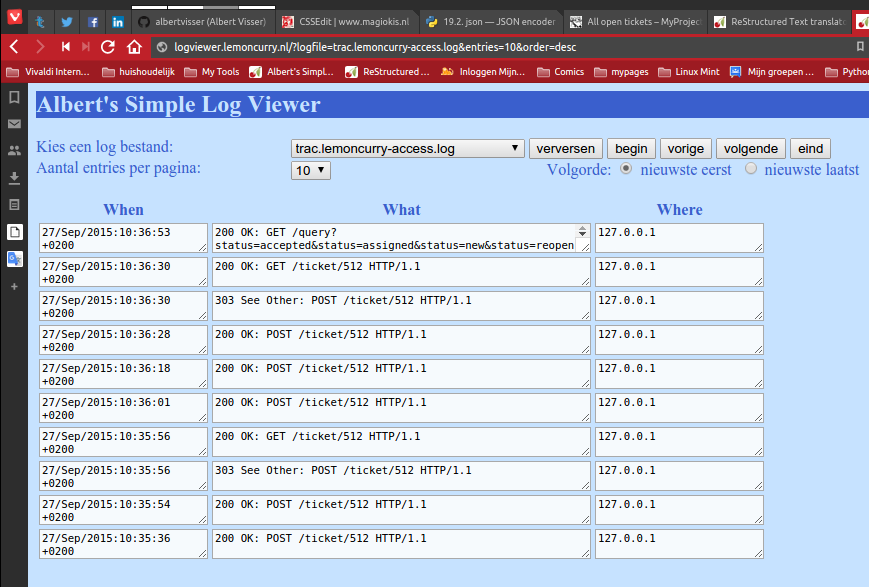The image size is (869, 587).
Task: Open the Vivaldi main menu icon
Action: point(14,17)
